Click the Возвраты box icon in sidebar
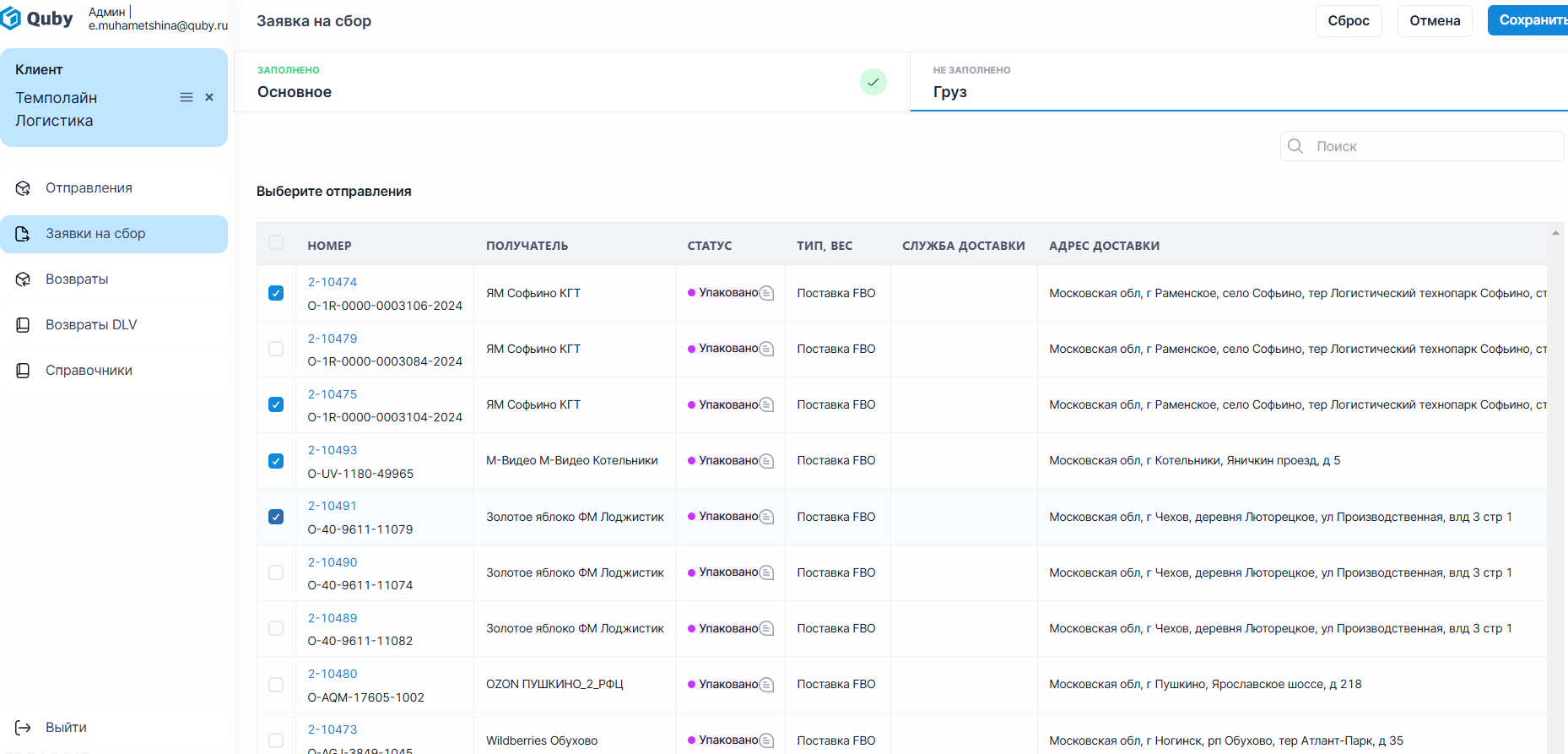 [24, 279]
